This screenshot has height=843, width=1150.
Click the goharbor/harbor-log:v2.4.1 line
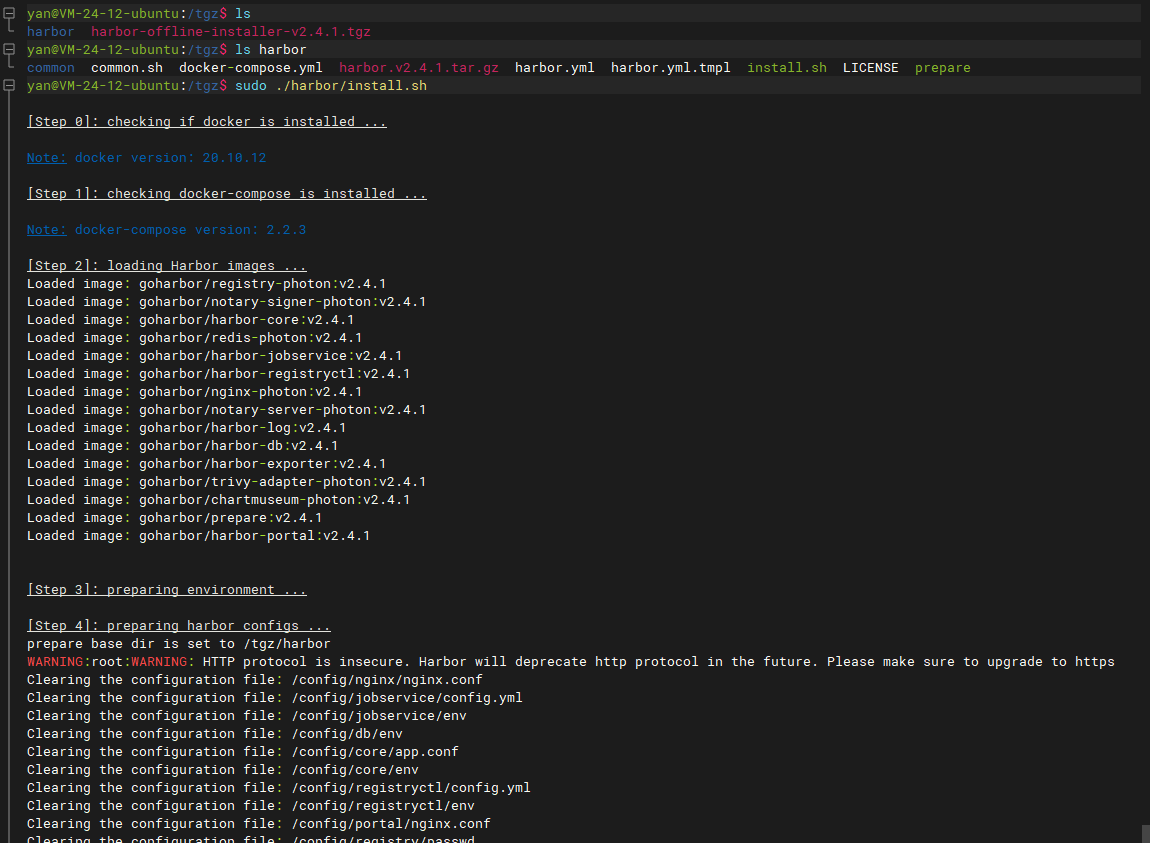pos(186,428)
